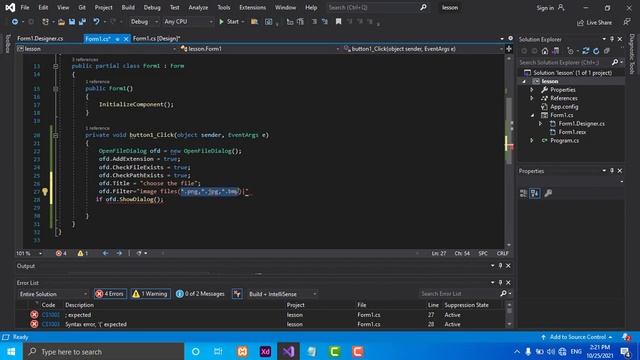This screenshot has height=360, width=640.
Task: Click the Categorized icon in Properties panel
Action: (524, 193)
